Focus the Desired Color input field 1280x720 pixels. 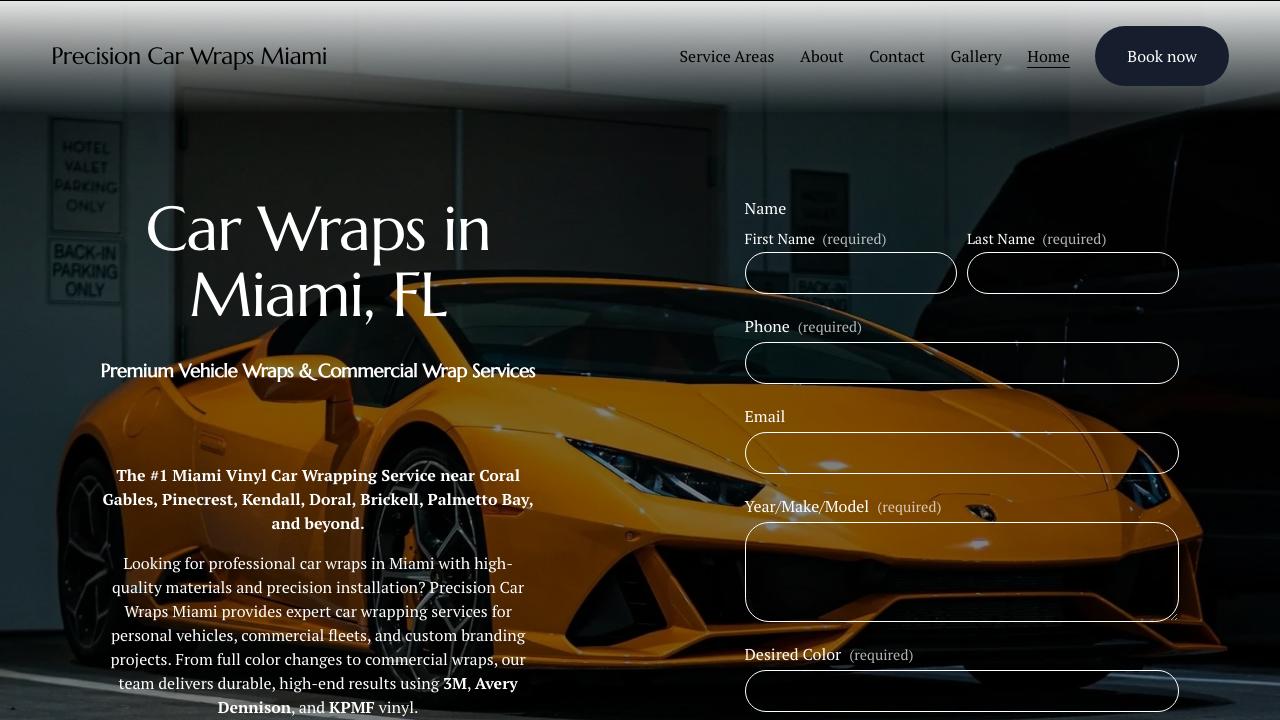click(961, 691)
